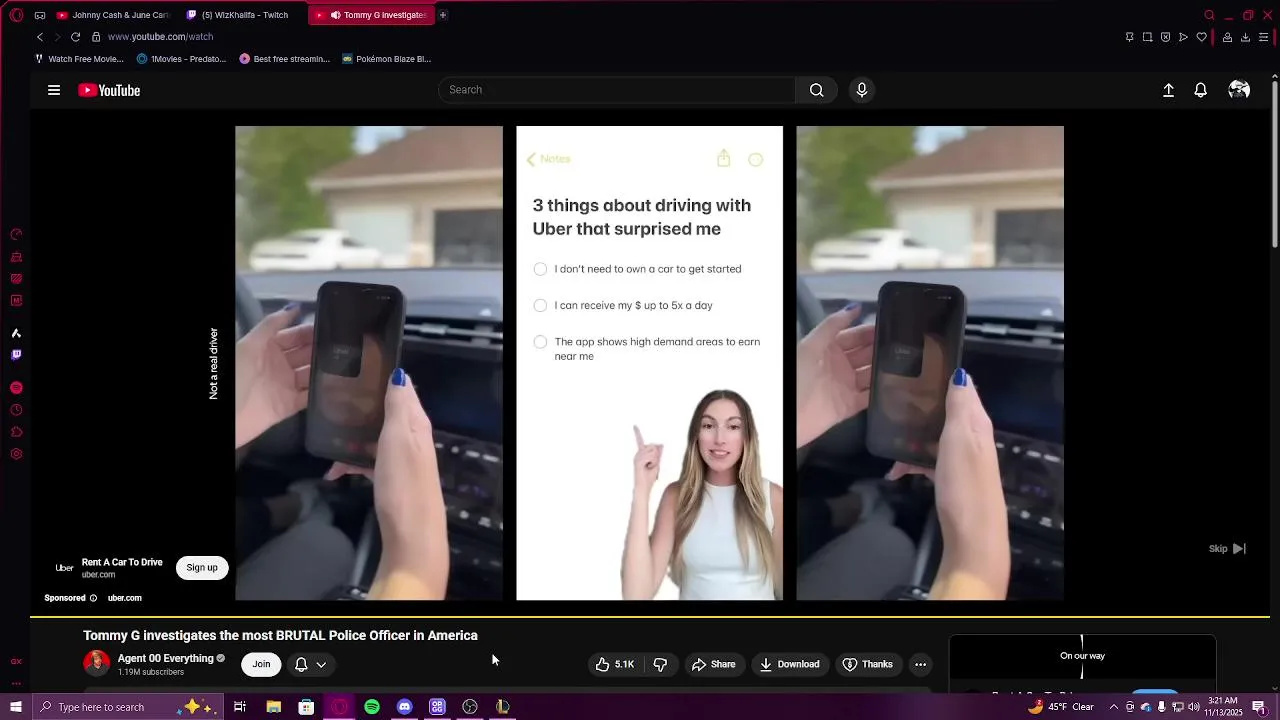Open Opera downloads icon
The height and width of the screenshot is (720, 1280).
point(1245,37)
